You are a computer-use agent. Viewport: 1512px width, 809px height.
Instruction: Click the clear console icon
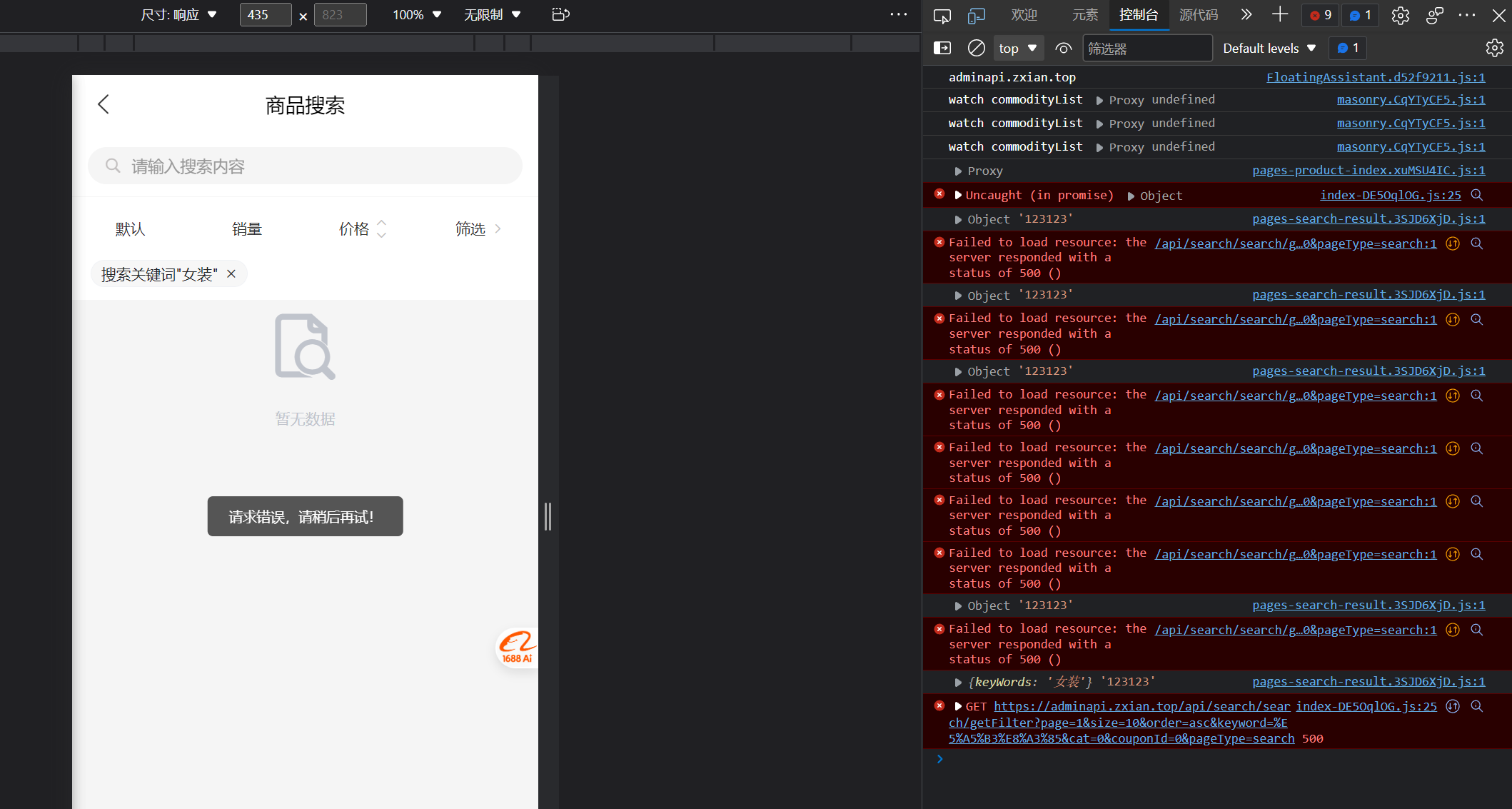point(976,48)
